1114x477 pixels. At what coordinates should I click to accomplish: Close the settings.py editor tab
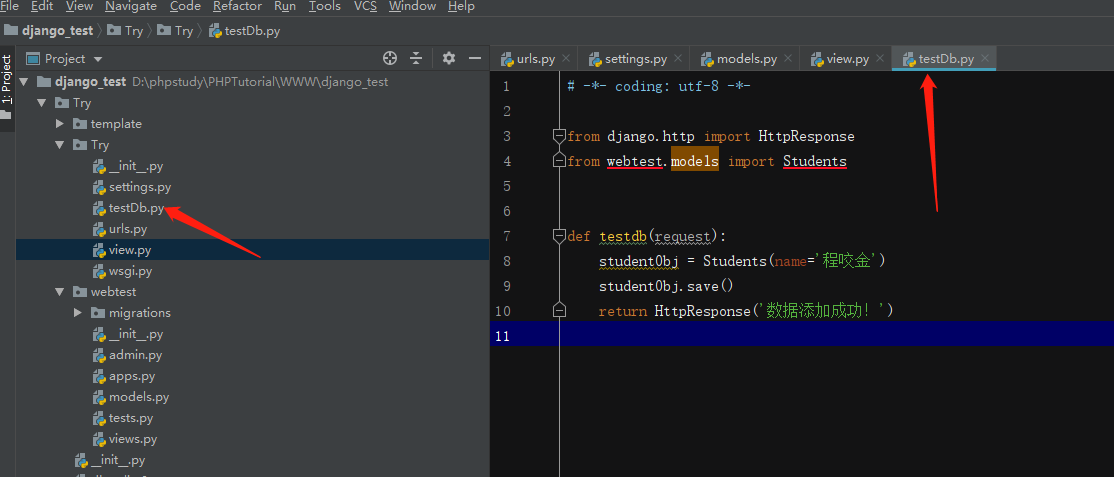678,59
